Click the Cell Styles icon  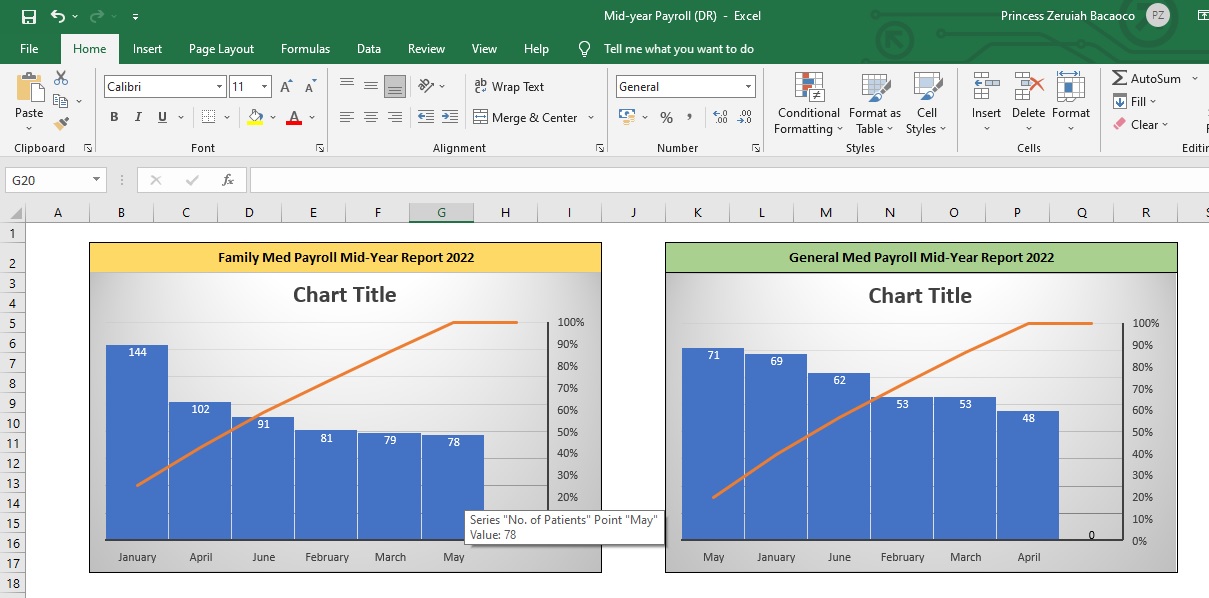tap(927, 87)
